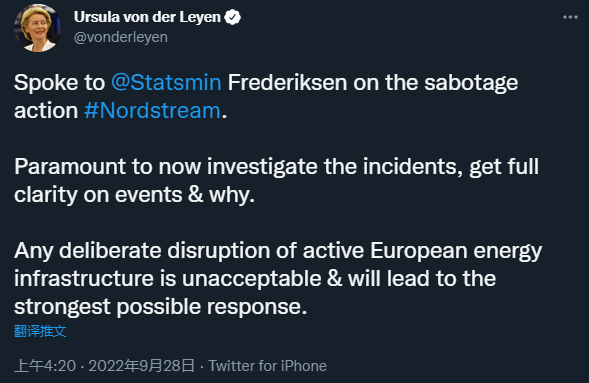Viewport: 589px width, 383px height.
Task: Click the infrastructure is unacceptable line
Action: point(255,279)
